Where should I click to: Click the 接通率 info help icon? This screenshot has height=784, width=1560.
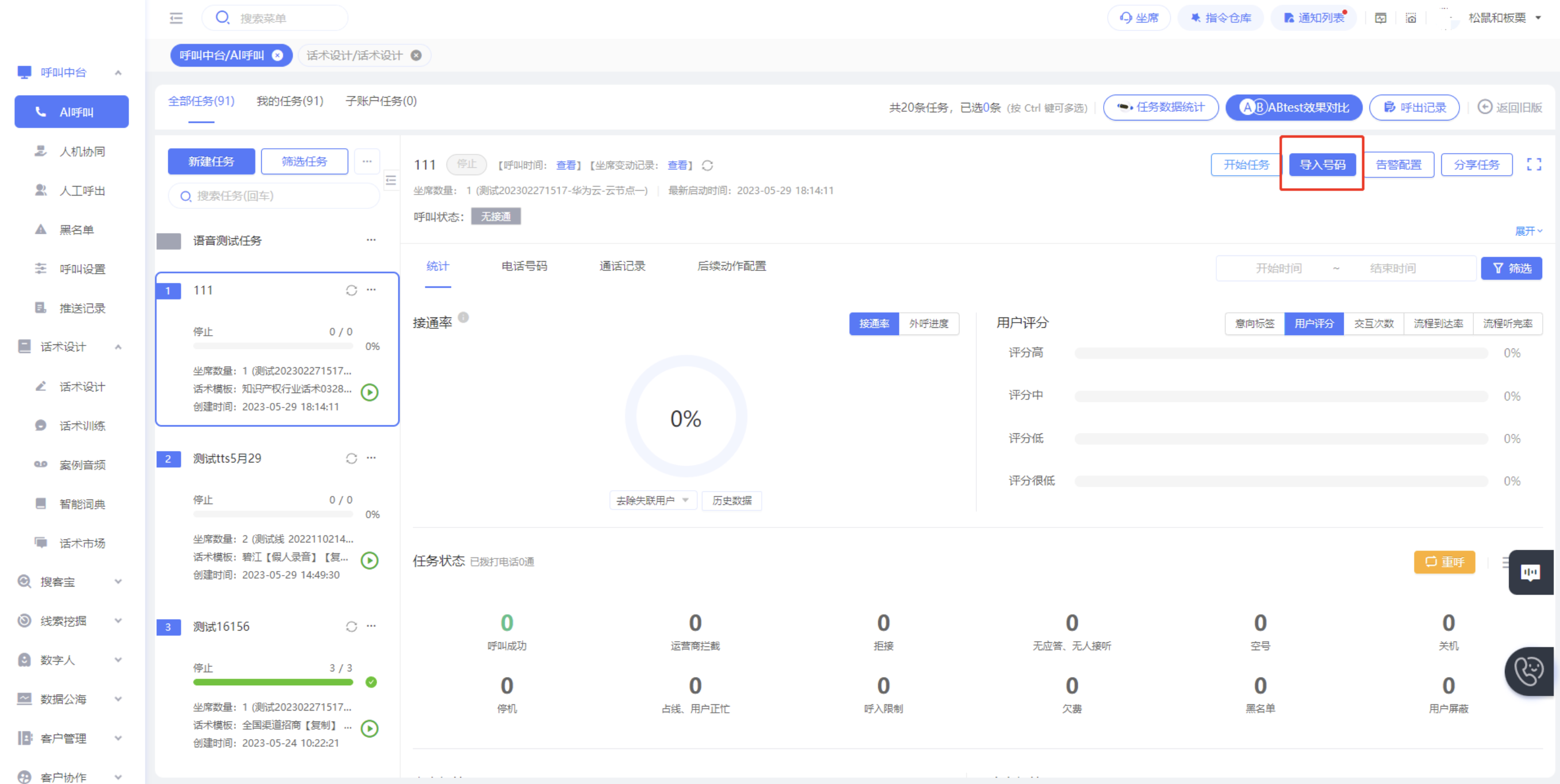[x=463, y=318]
